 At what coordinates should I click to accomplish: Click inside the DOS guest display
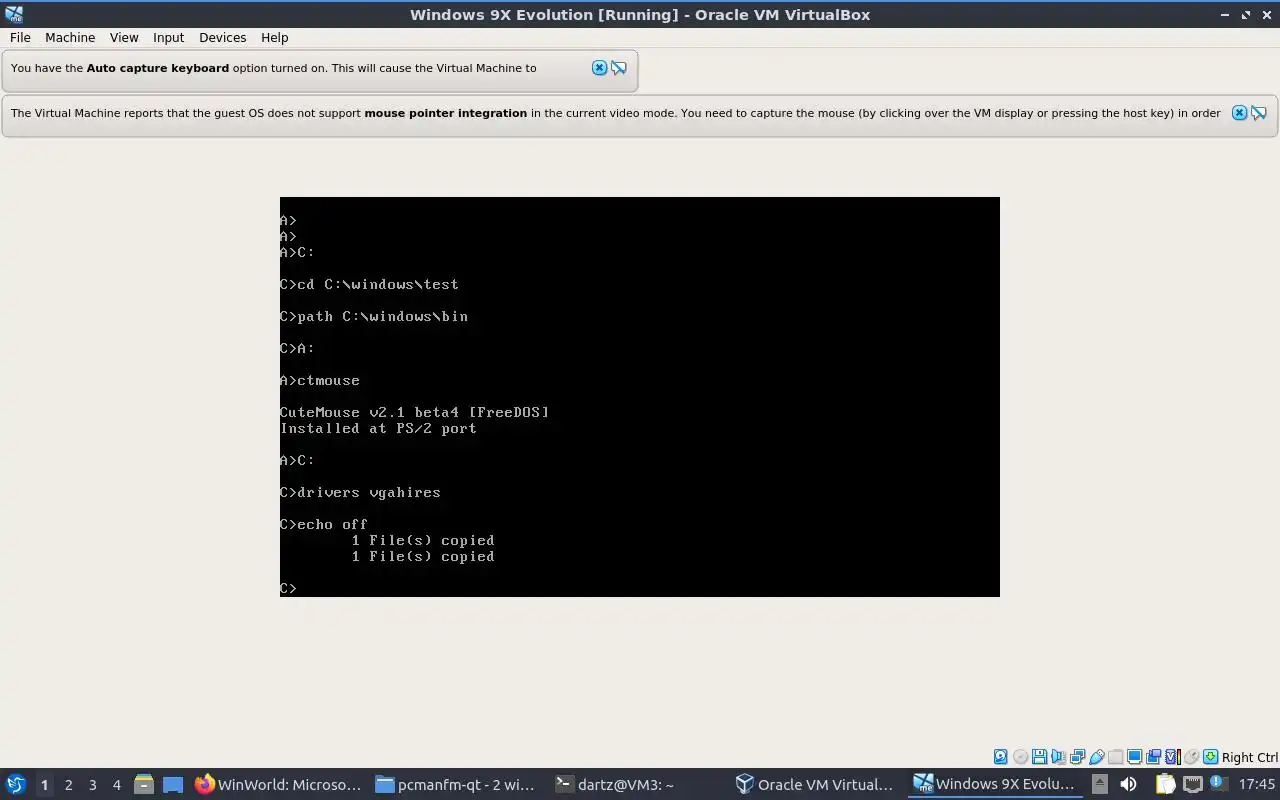coord(640,397)
